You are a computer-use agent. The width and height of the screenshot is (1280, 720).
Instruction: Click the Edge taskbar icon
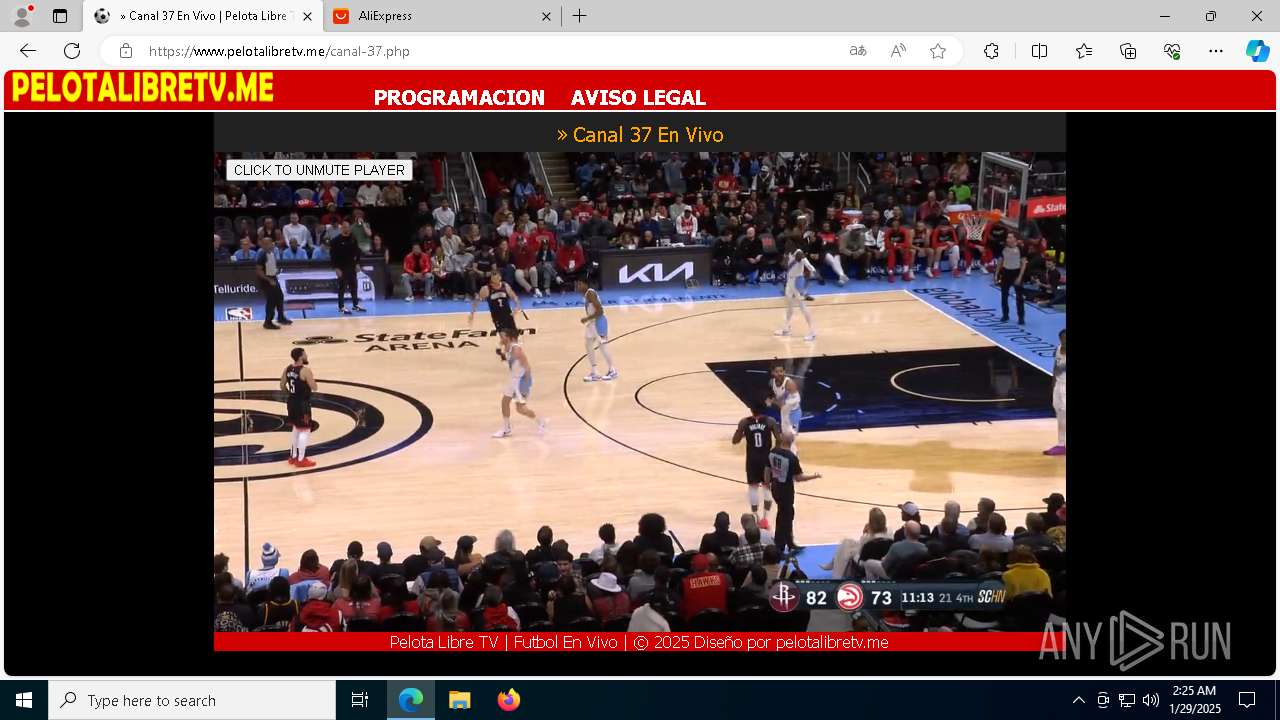(411, 700)
